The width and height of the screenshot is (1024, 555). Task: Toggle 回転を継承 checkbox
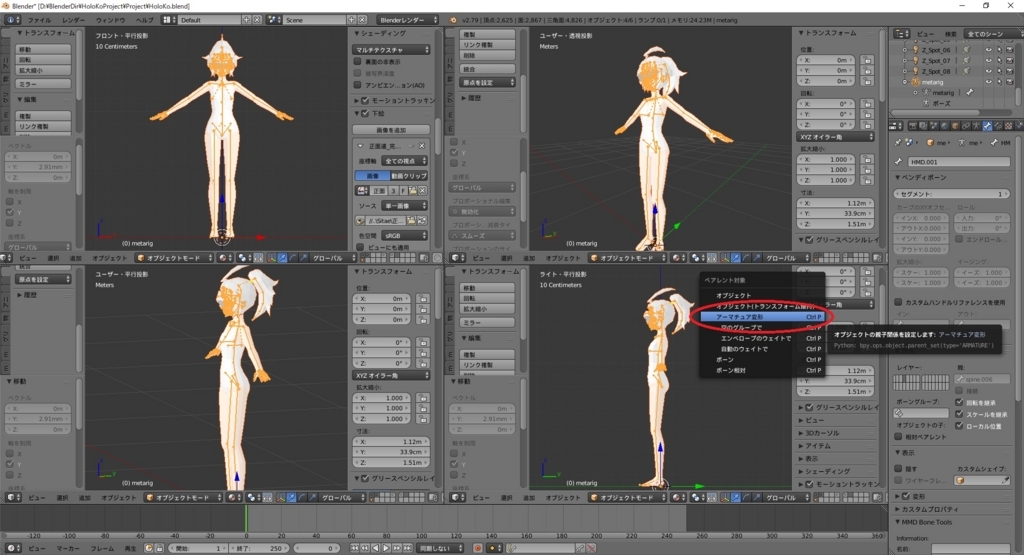959,402
